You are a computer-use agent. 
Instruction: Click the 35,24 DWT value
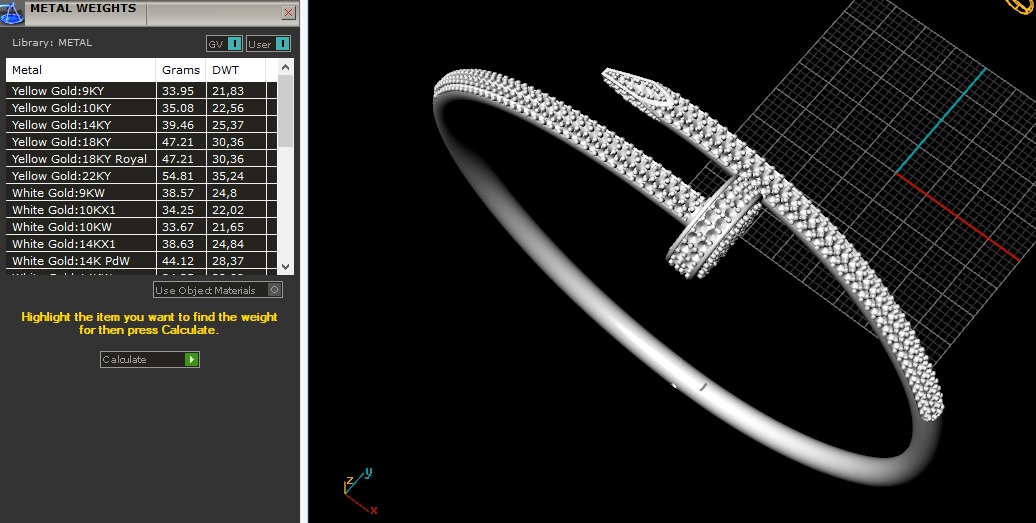coord(228,176)
